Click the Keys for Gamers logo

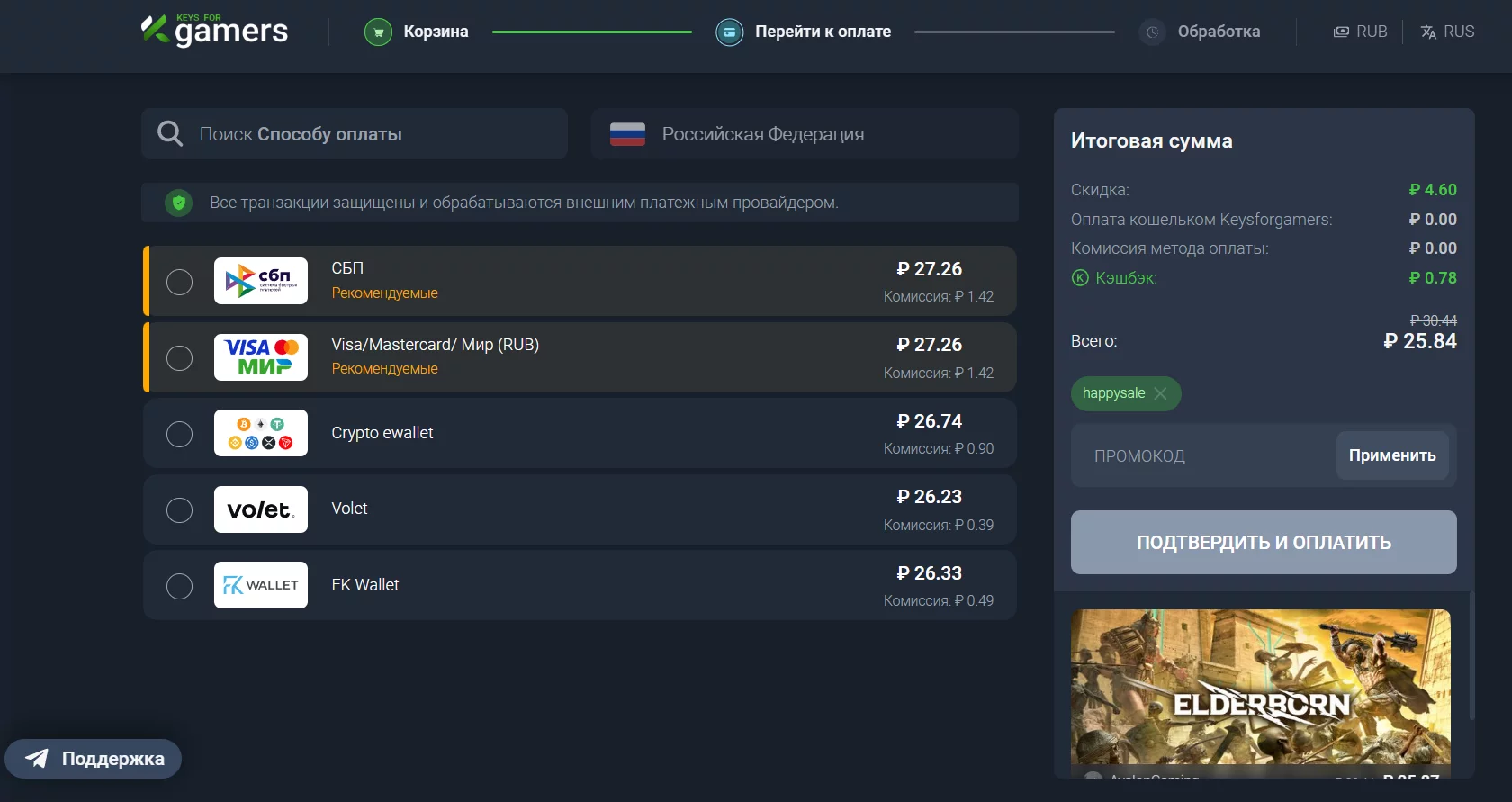click(214, 31)
